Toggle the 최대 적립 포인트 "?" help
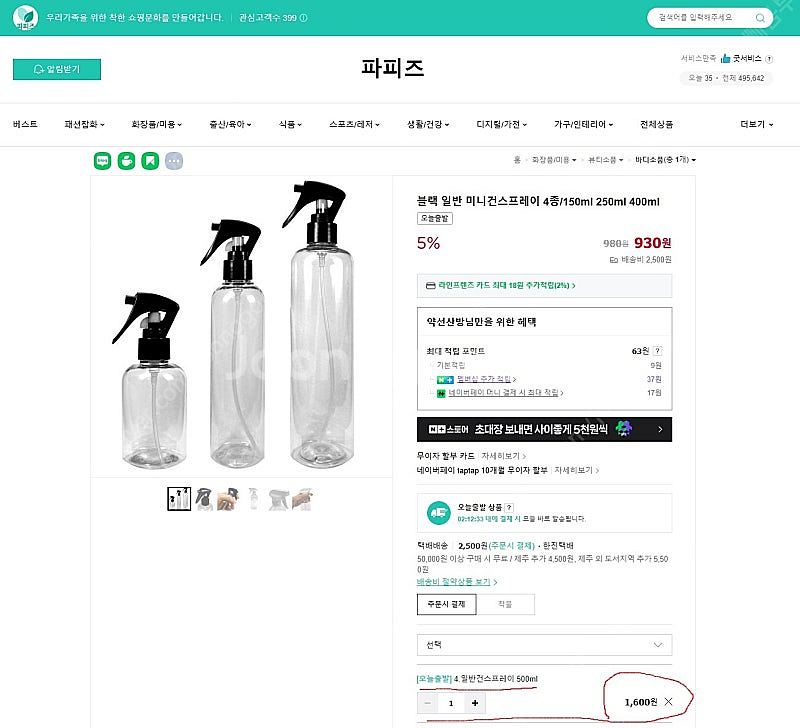800x728 pixels. pyautogui.click(x=658, y=351)
